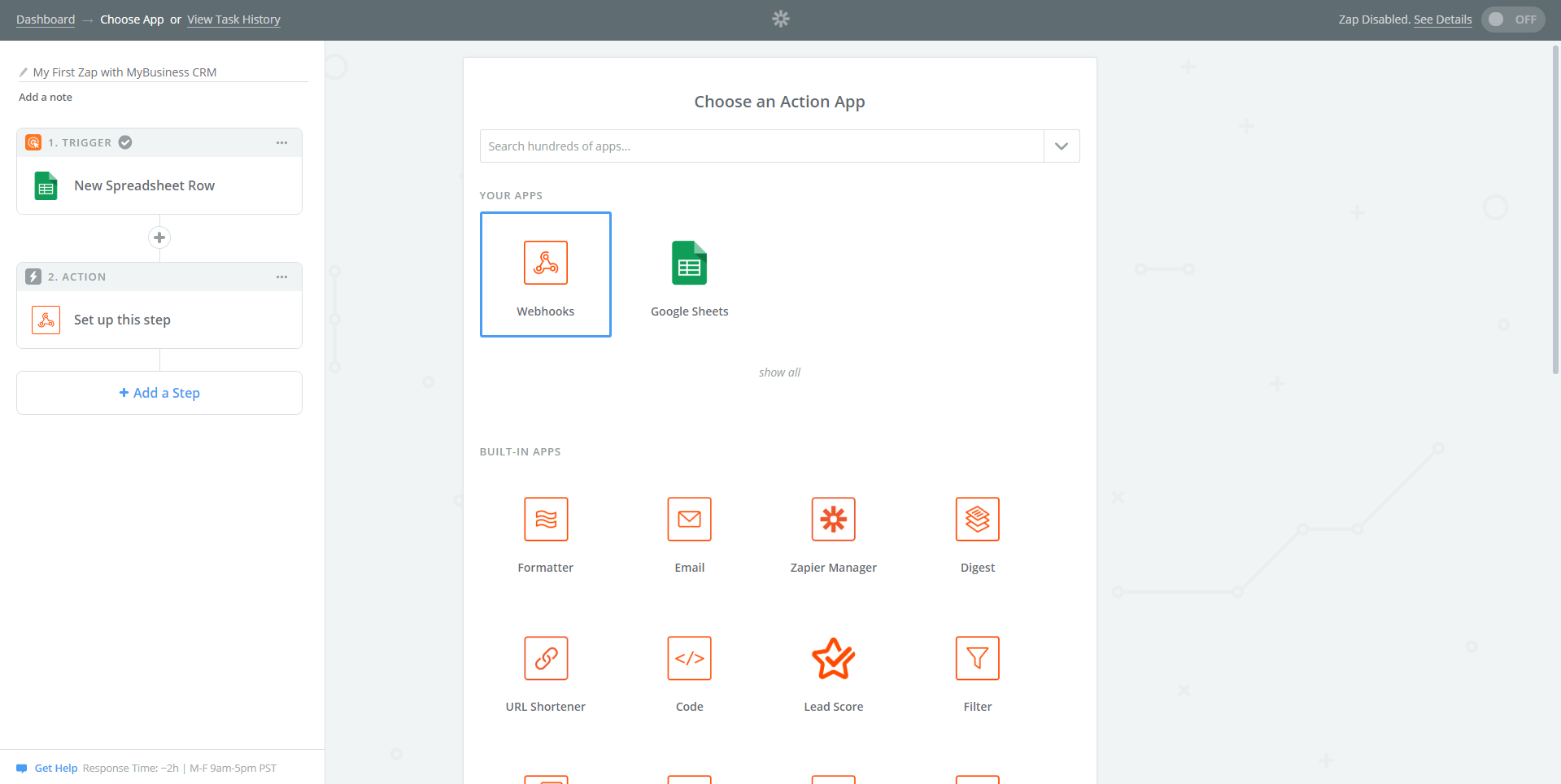Viewport: 1561px width, 784px height.
Task: Open the New Spreadsheet Row trigger step
Action: click(x=159, y=185)
